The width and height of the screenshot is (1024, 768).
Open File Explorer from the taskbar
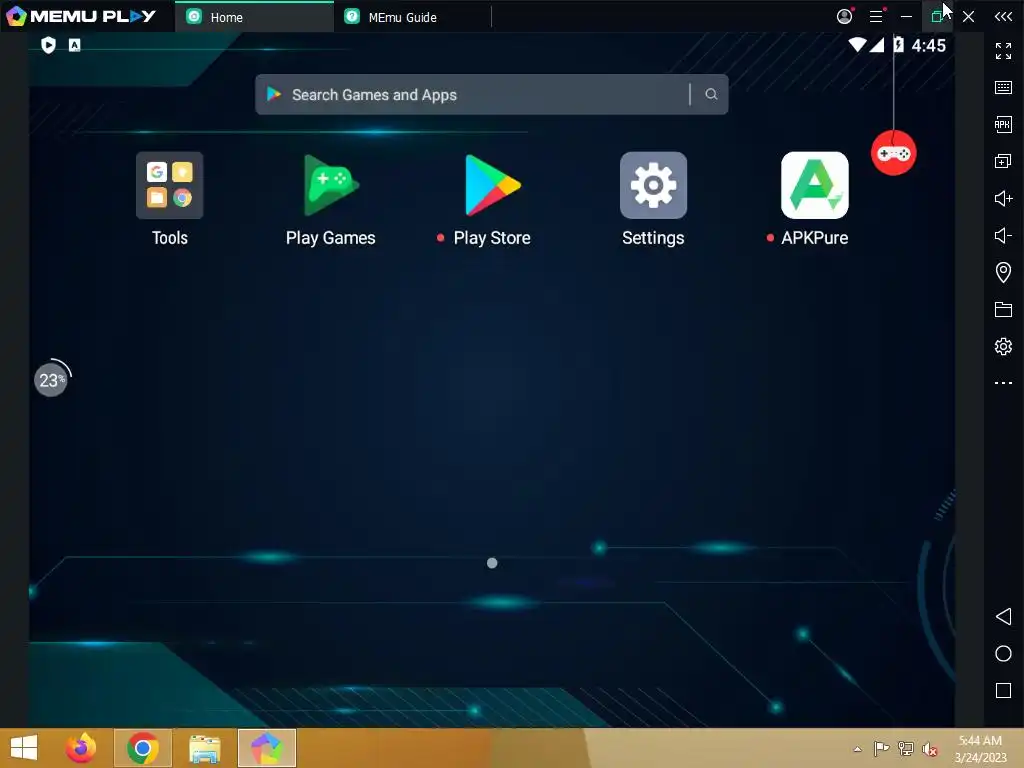point(204,748)
